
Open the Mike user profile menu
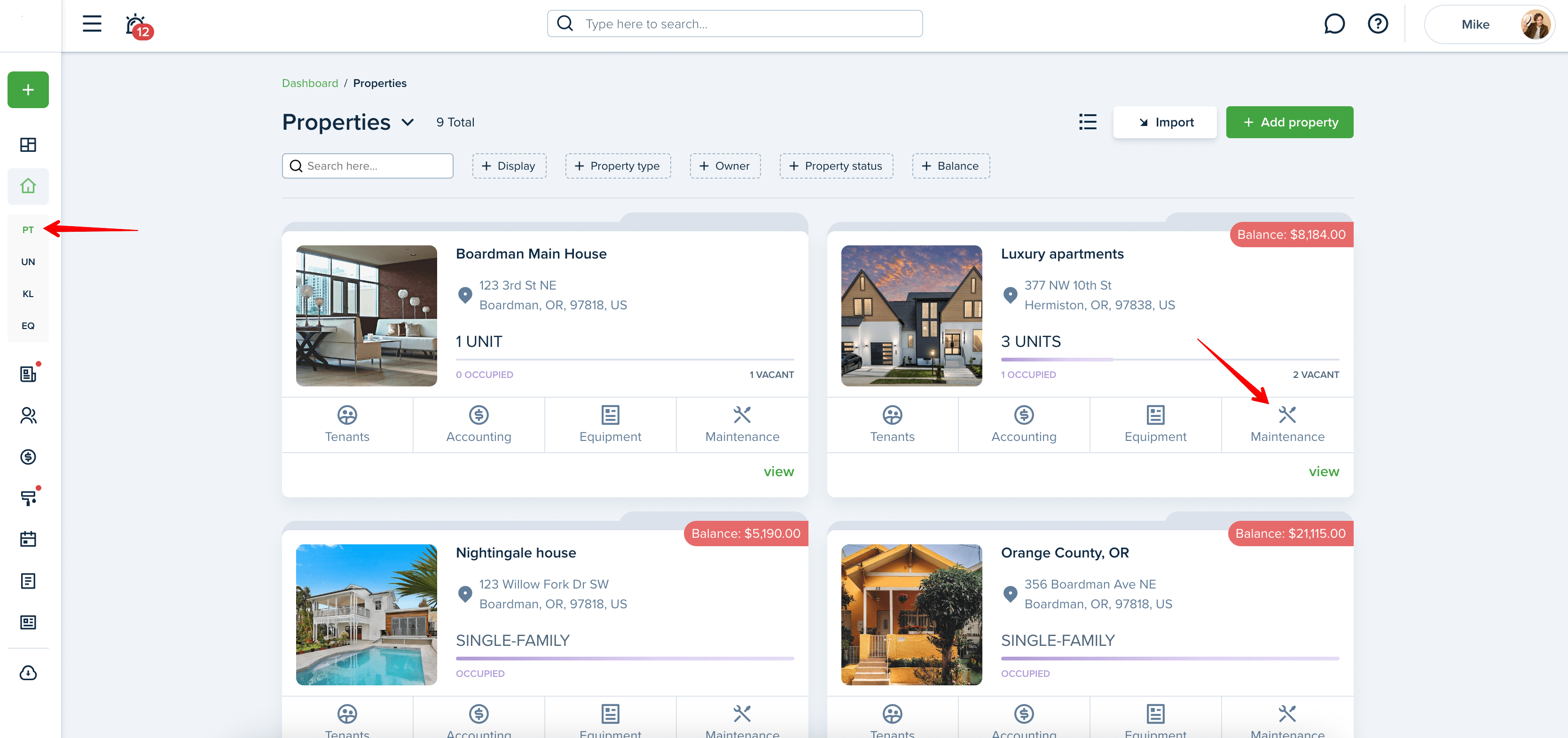point(1489,24)
